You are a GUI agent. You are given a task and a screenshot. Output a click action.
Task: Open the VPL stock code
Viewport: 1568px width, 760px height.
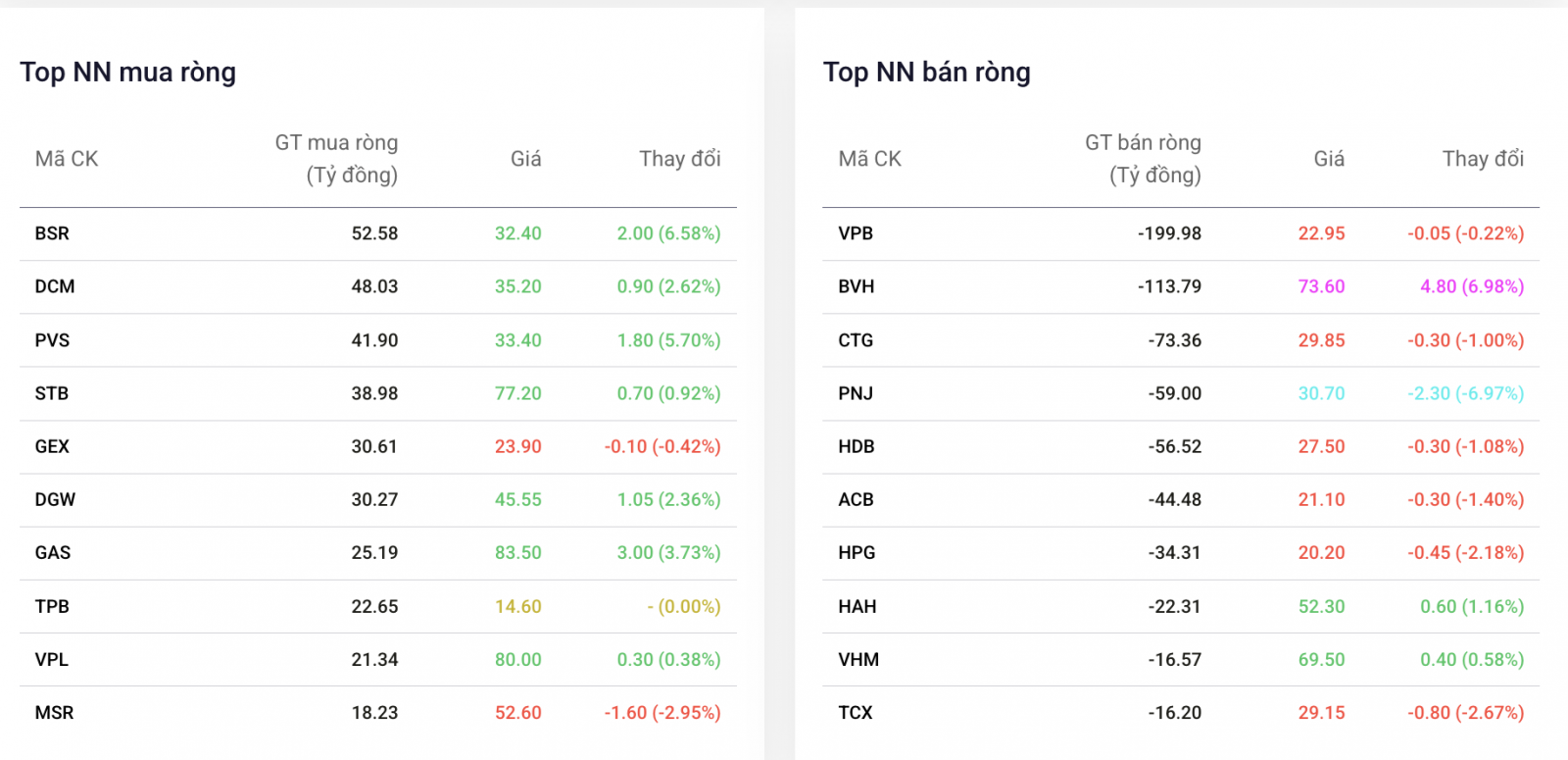click(x=52, y=659)
